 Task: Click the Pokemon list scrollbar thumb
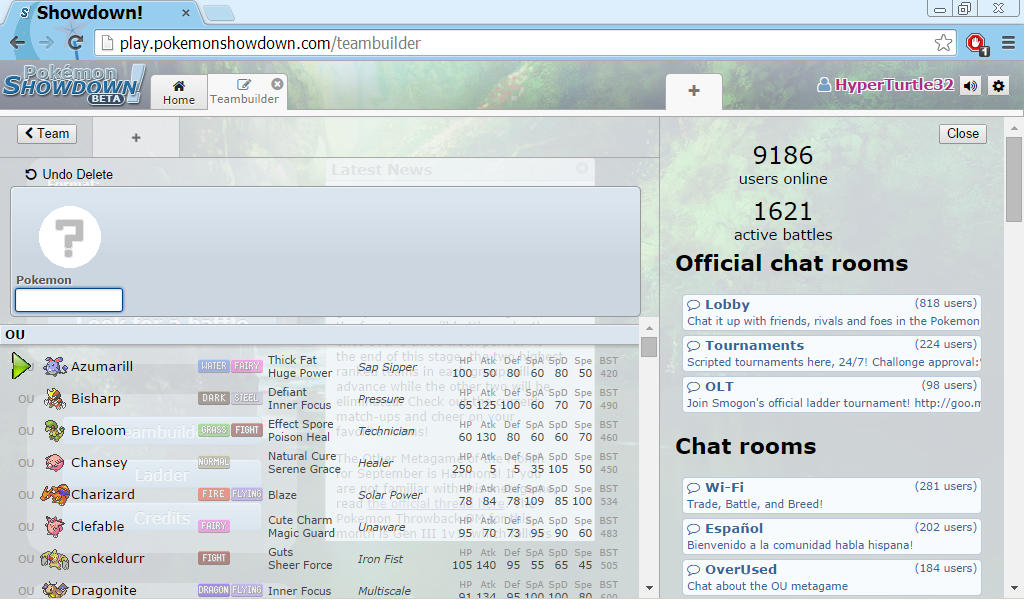[x=648, y=347]
